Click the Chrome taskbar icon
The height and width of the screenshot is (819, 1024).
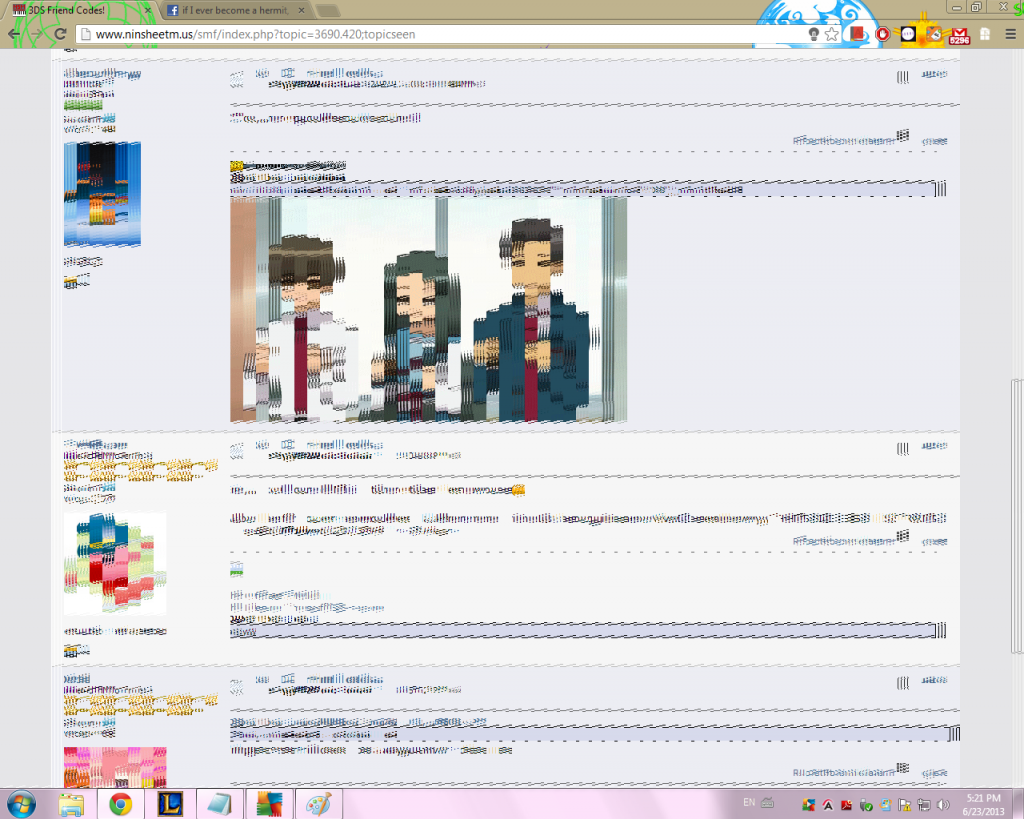point(120,804)
